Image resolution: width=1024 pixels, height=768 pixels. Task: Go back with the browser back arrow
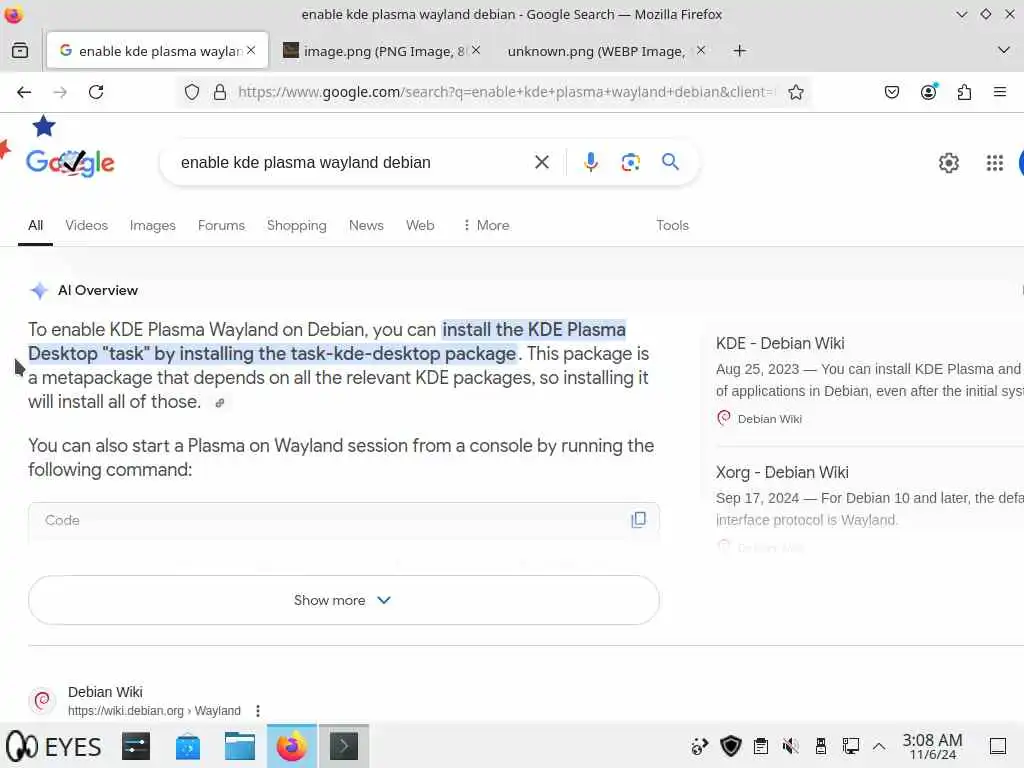[24, 92]
